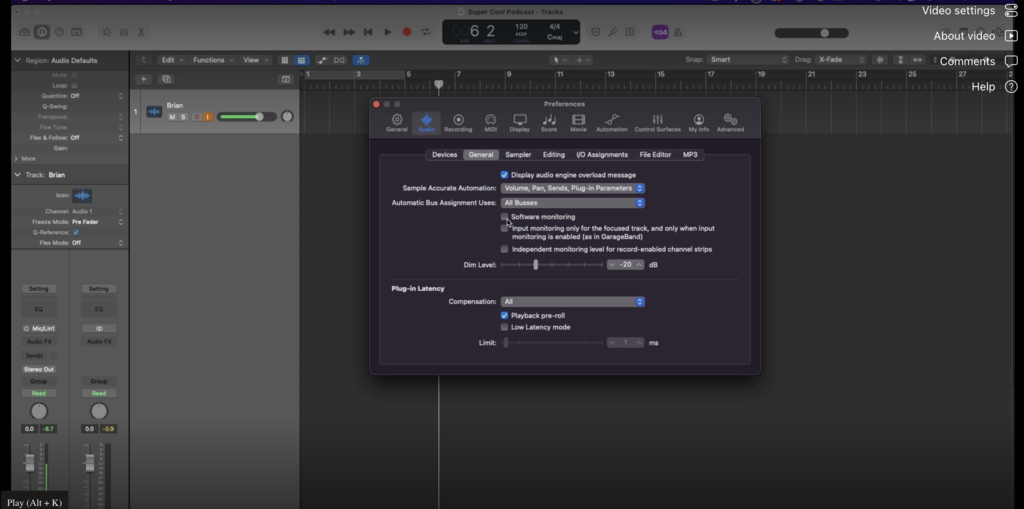Image resolution: width=1024 pixels, height=509 pixels.
Task: Open the Automatic Bus Assignment Uses dropdown
Action: 573,203
